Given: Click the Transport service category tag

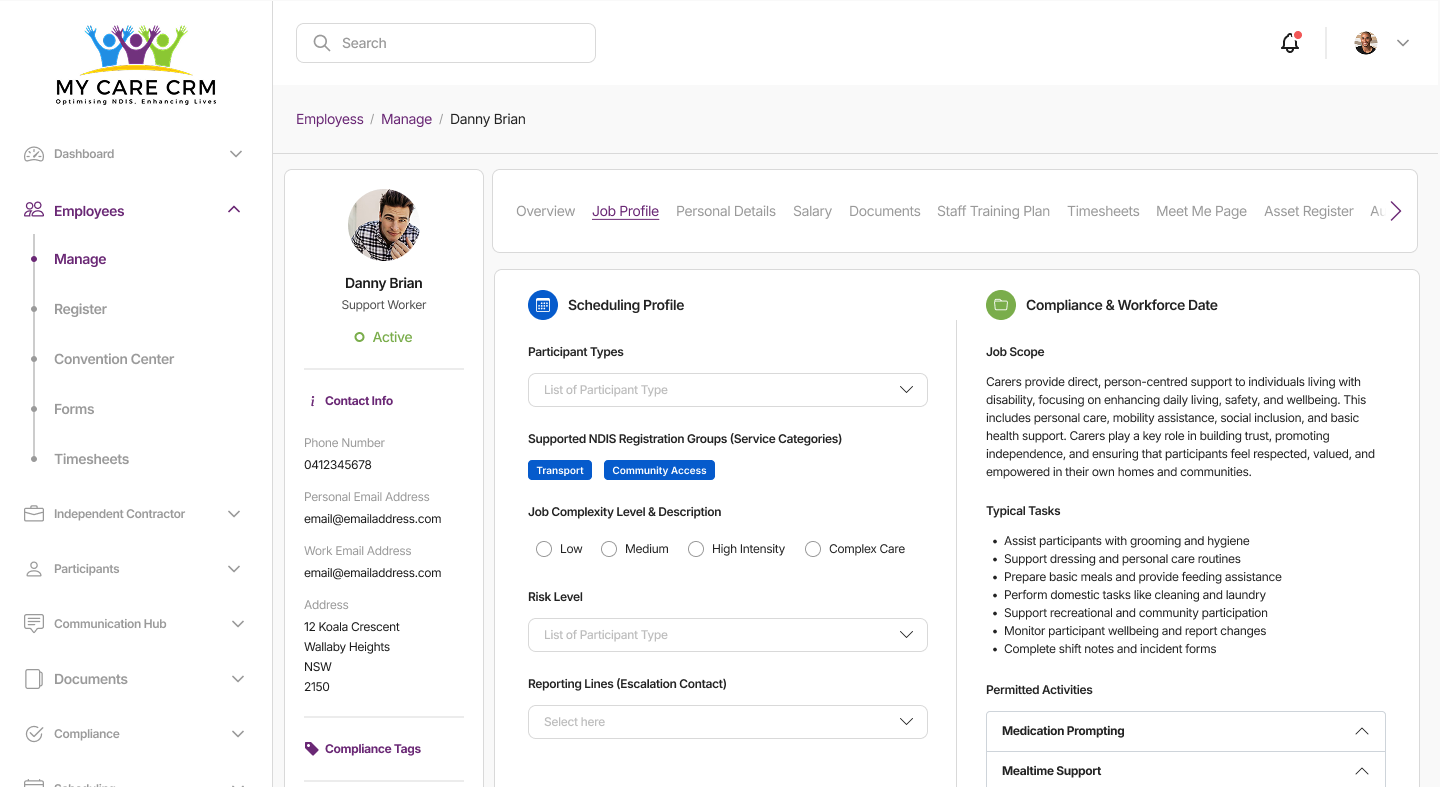Looking at the screenshot, I should click(560, 470).
